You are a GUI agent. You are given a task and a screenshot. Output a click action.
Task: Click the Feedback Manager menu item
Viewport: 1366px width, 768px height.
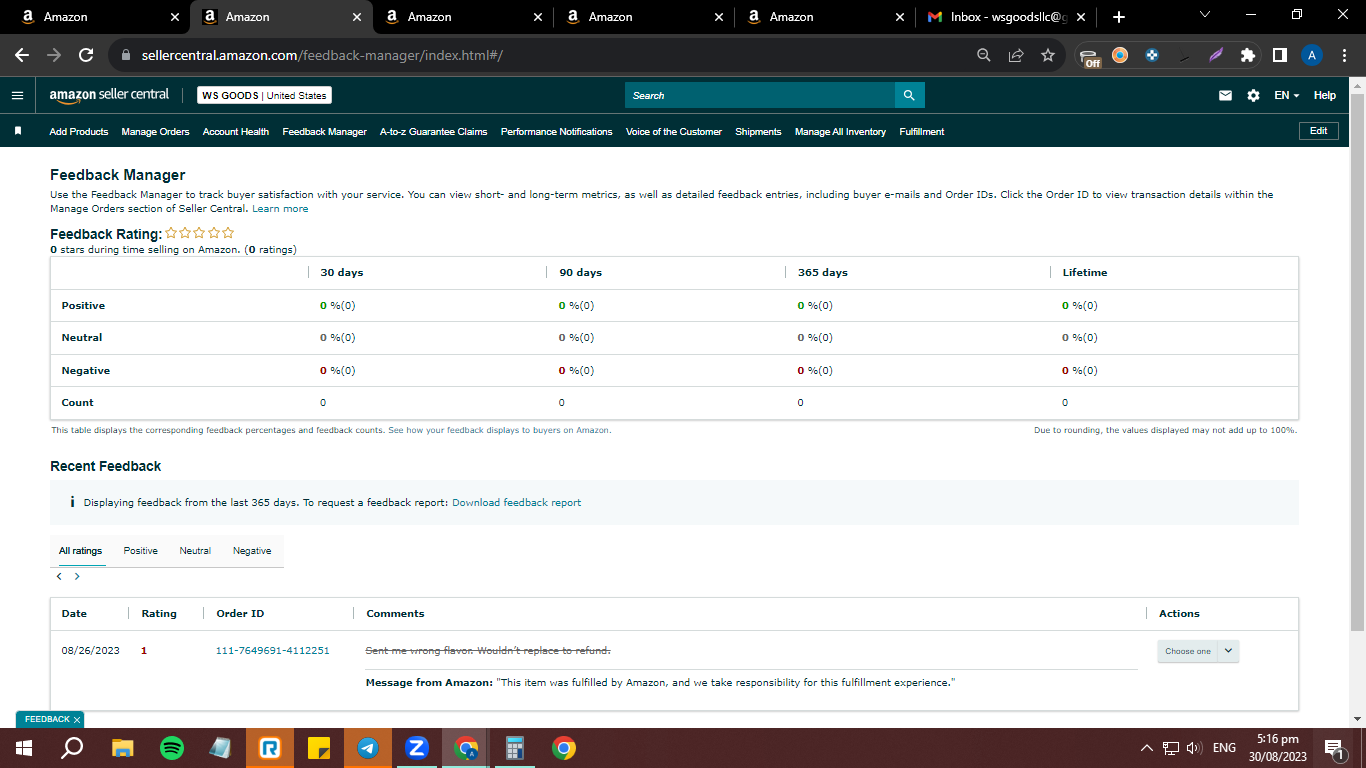(324, 132)
